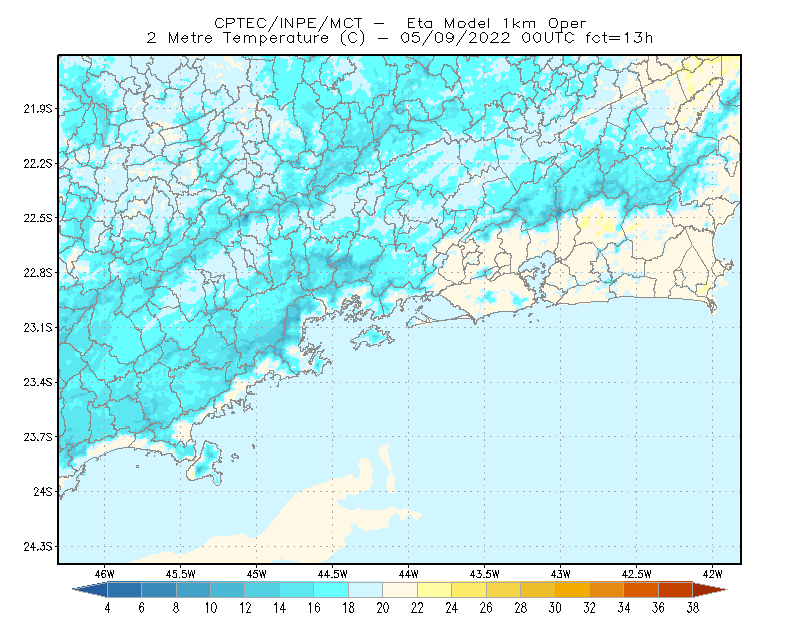Click the CPTEC/INPE/MCT header text
This screenshot has width=800, height=618.
288,23
